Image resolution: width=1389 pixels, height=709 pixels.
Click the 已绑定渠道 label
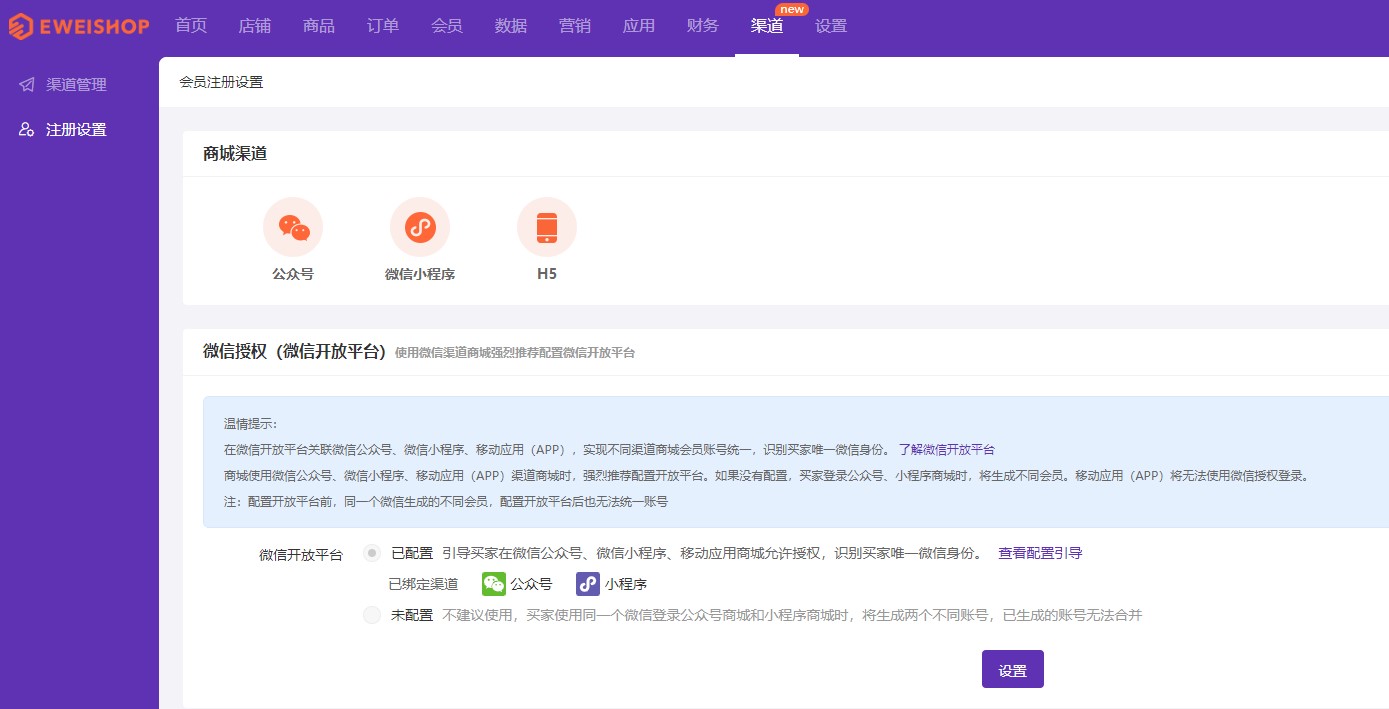(423, 585)
